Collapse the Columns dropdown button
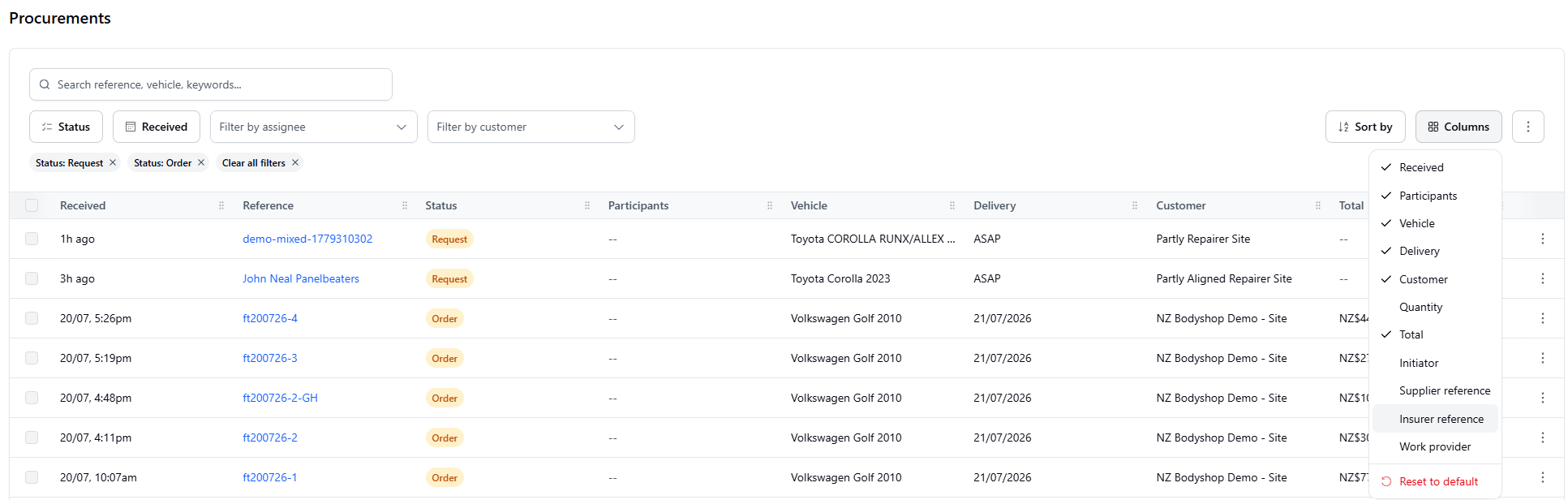The image size is (1568, 504). [x=1458, y=127]
